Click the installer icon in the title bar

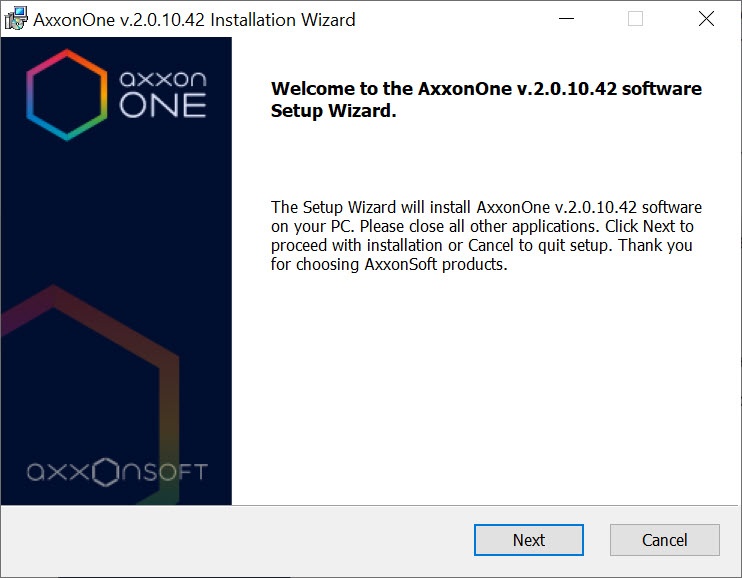[16, 19]
